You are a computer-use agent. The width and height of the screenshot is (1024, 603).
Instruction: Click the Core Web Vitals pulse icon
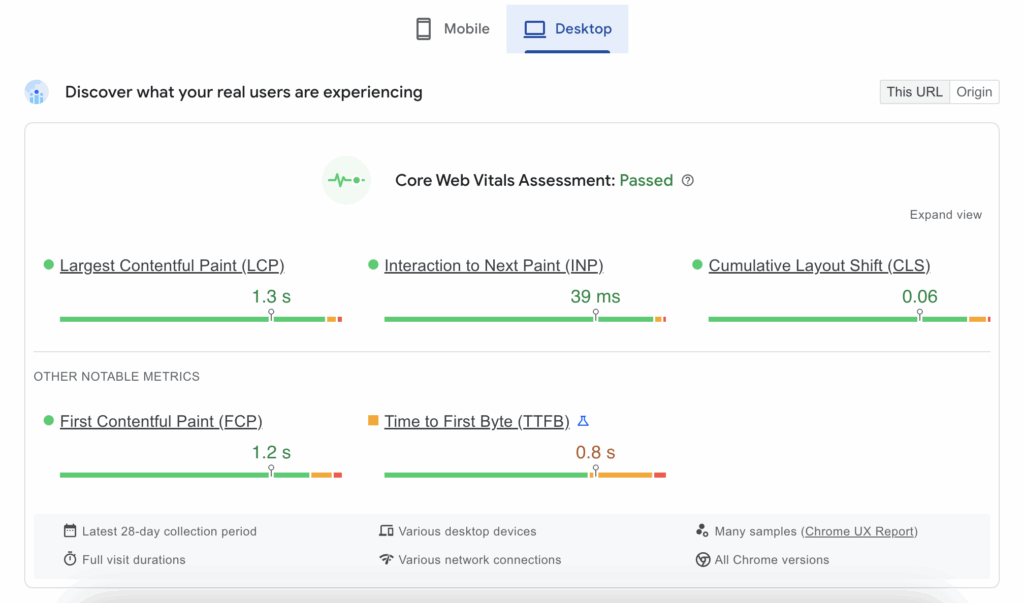pos(346,181)
